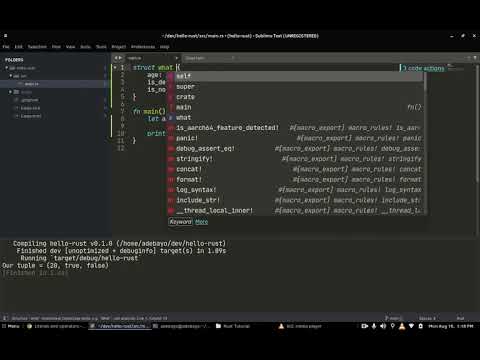Click the microphone tray icon
Screen dimensions: 480x360
click(374, 326)
